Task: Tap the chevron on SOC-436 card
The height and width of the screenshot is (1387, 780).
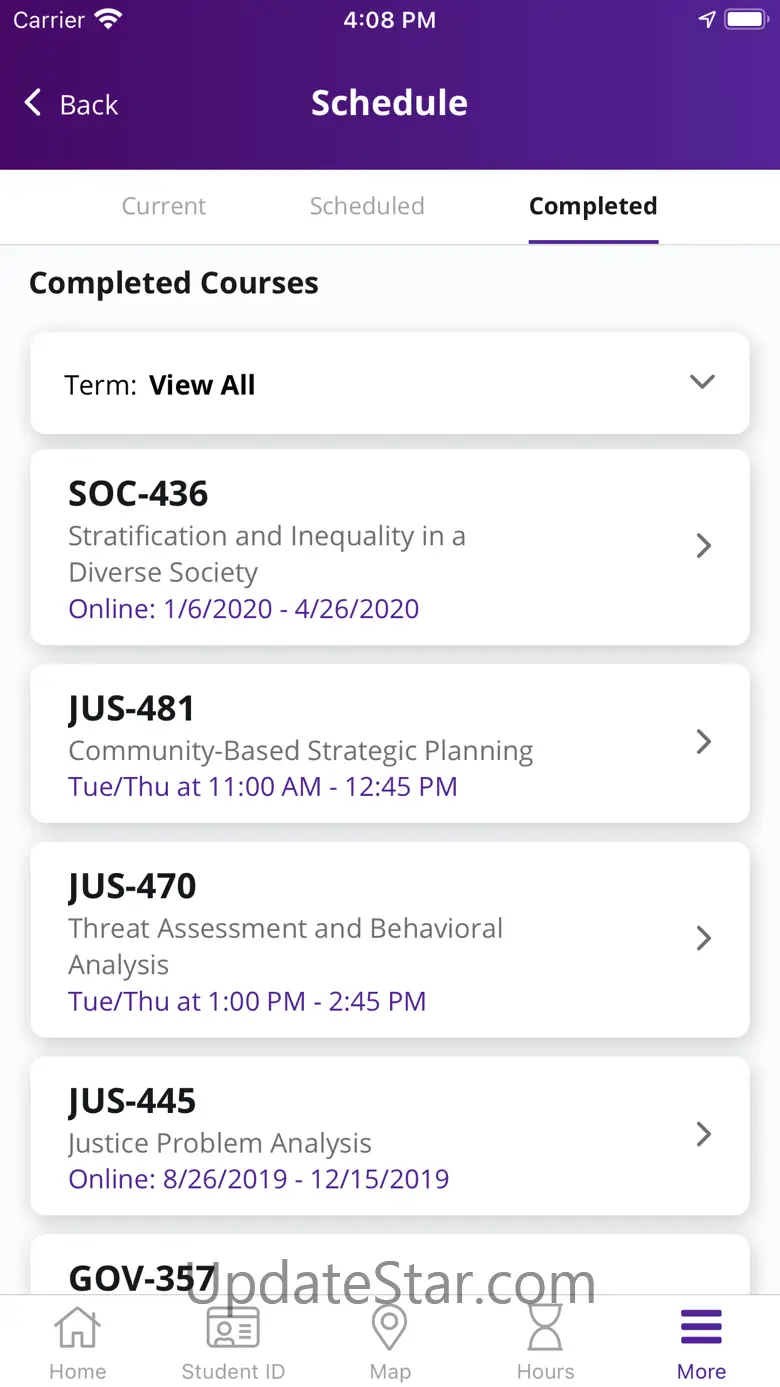Action: (x=704, y=546)
